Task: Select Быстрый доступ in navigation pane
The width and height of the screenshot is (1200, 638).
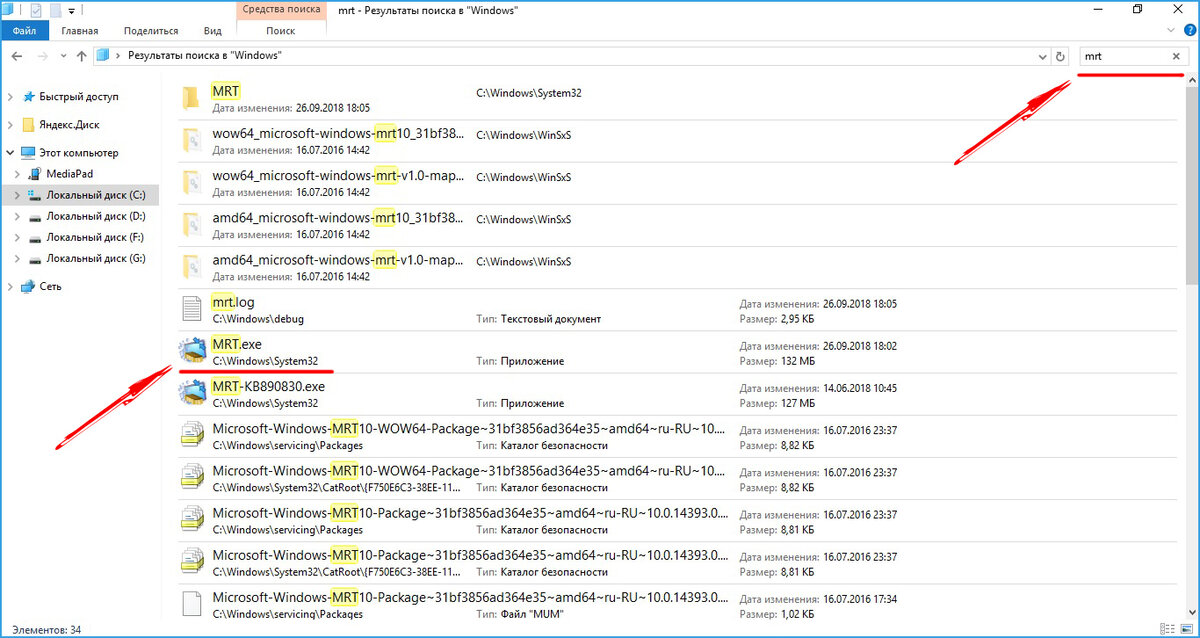Action: (x=79, y=97)
